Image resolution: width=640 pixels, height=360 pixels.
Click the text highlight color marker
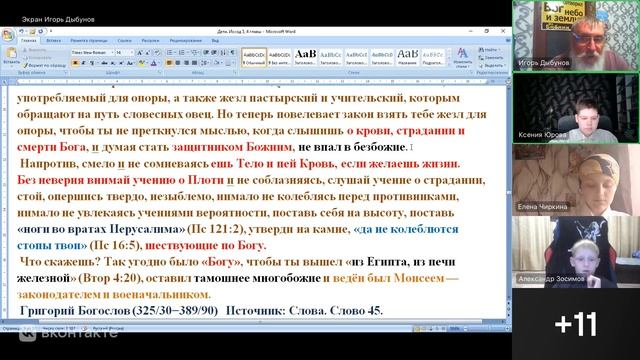pos(141,63)
